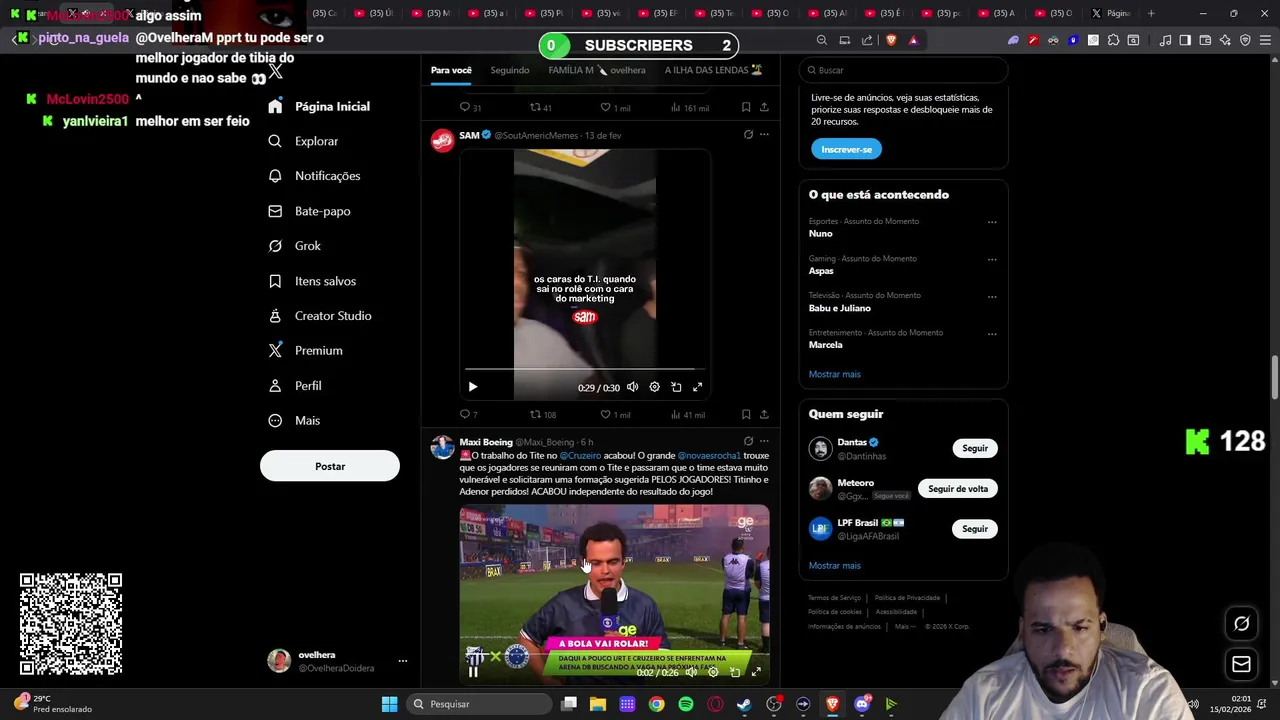This screenshot has height=720, width=1280.
Task: Open the floating Grok button
Action: pyautogui.click(x=1241, y=623)
